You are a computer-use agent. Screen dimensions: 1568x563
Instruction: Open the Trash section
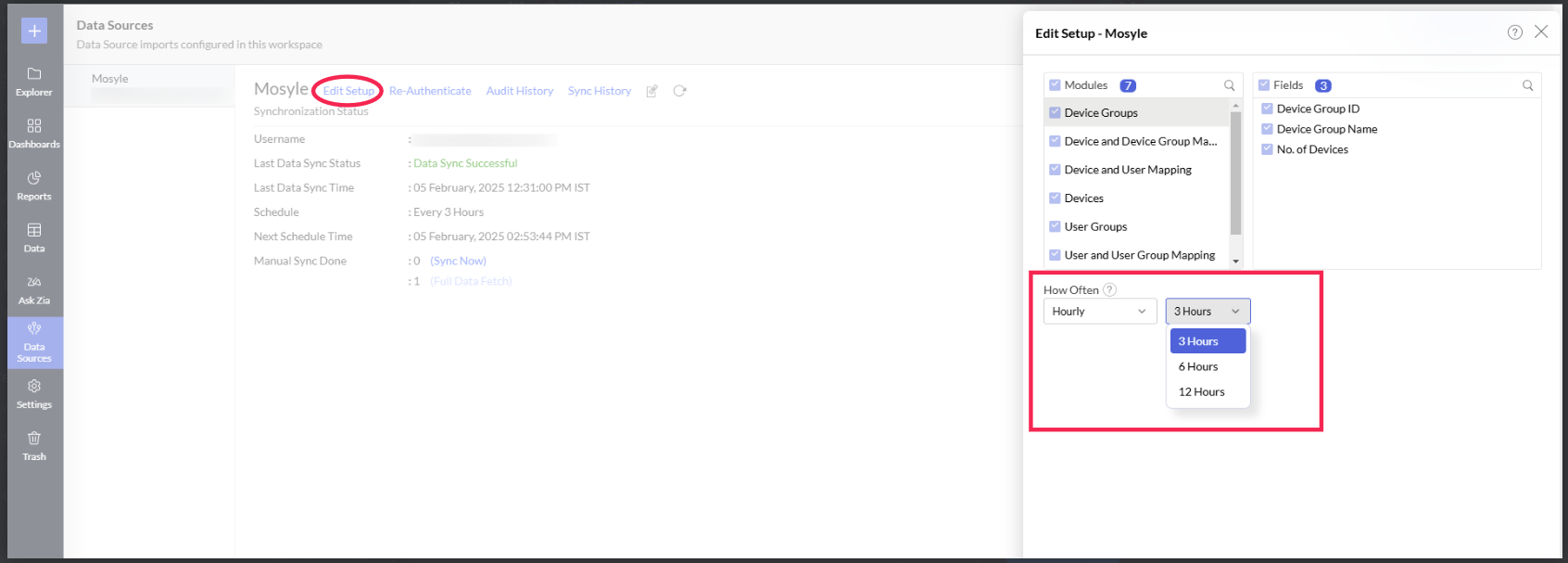[x=34, y=445]
